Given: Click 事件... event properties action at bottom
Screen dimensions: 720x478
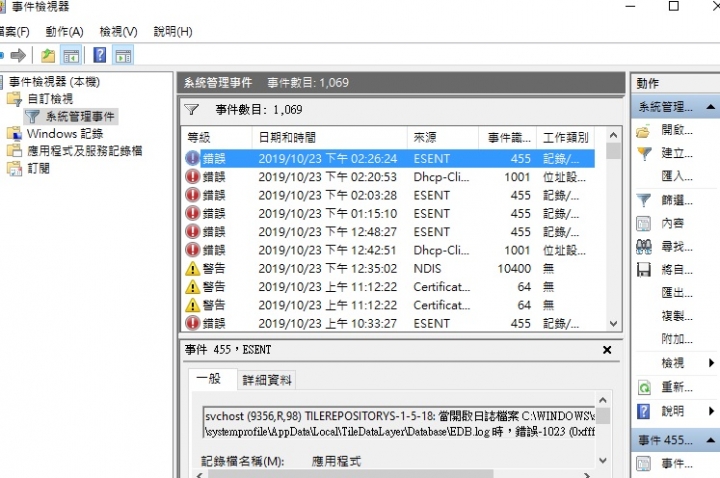Looking at the screenshot, I should point(677,464).
